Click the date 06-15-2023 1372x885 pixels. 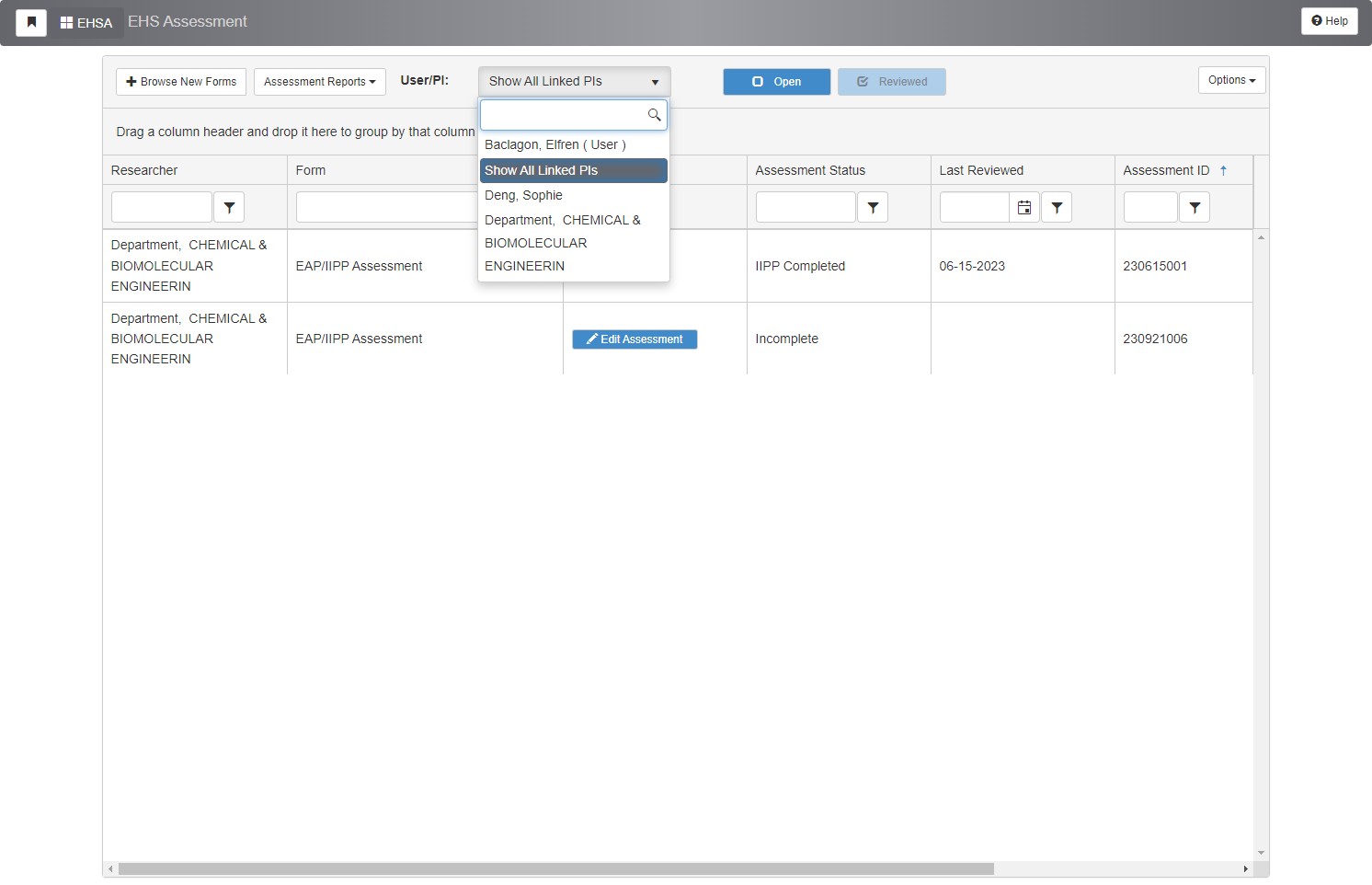972,266
